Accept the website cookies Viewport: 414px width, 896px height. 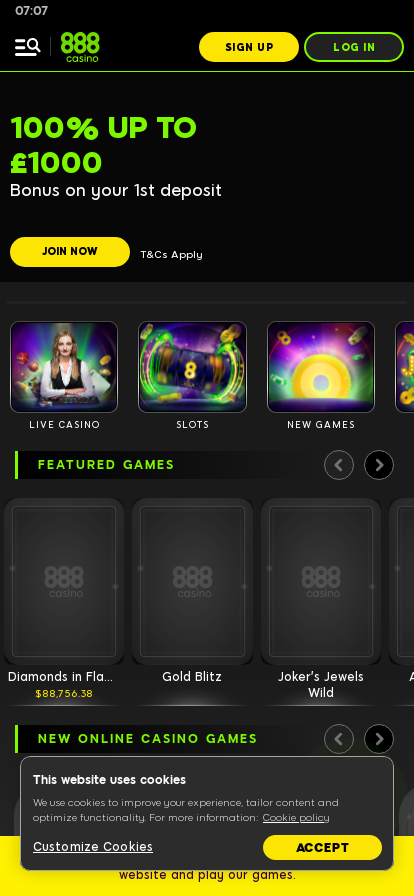(x=323, y=847)
